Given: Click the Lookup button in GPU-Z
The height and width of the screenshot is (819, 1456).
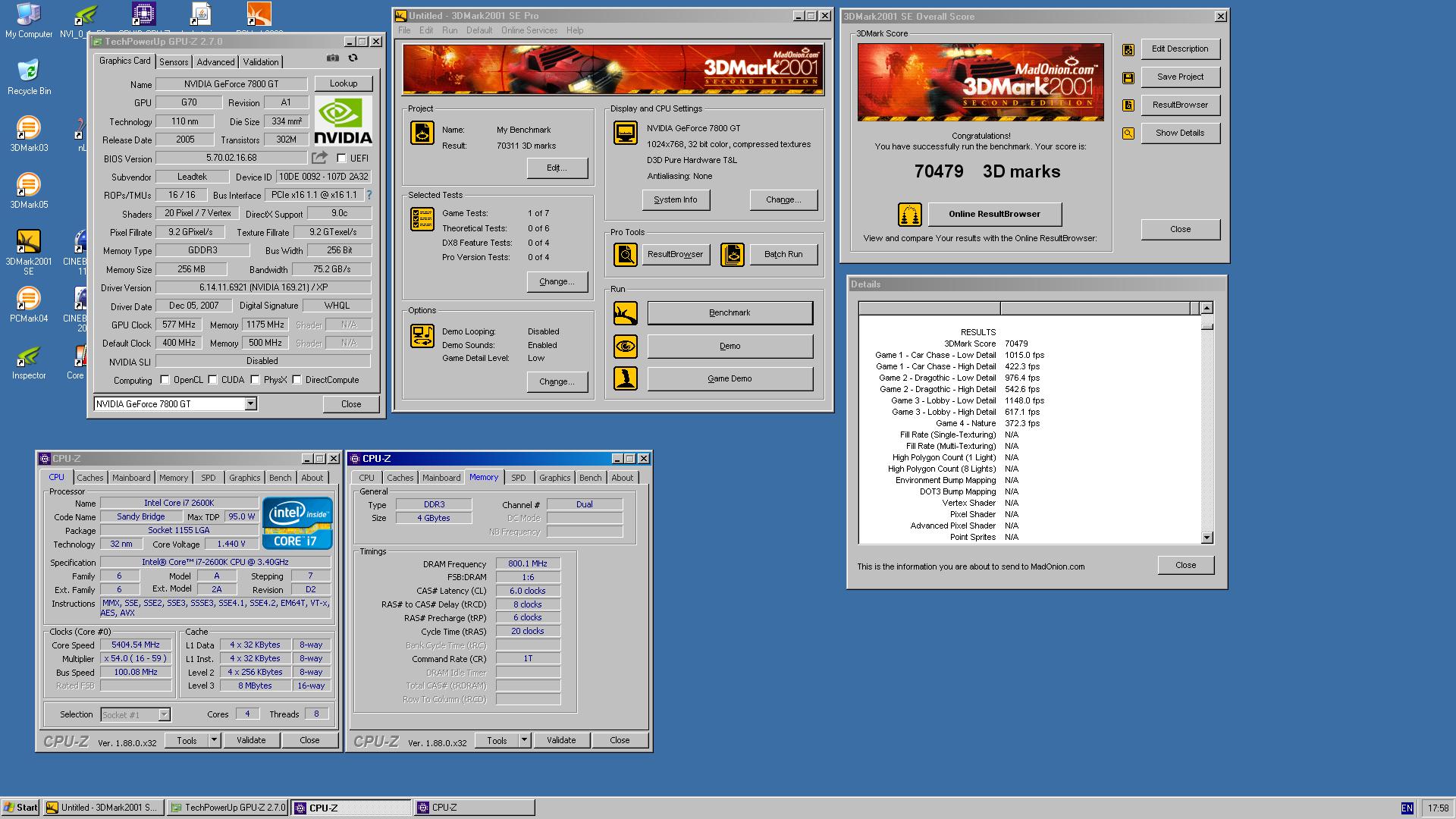Looking at the screenshot, I should (343, 83).
